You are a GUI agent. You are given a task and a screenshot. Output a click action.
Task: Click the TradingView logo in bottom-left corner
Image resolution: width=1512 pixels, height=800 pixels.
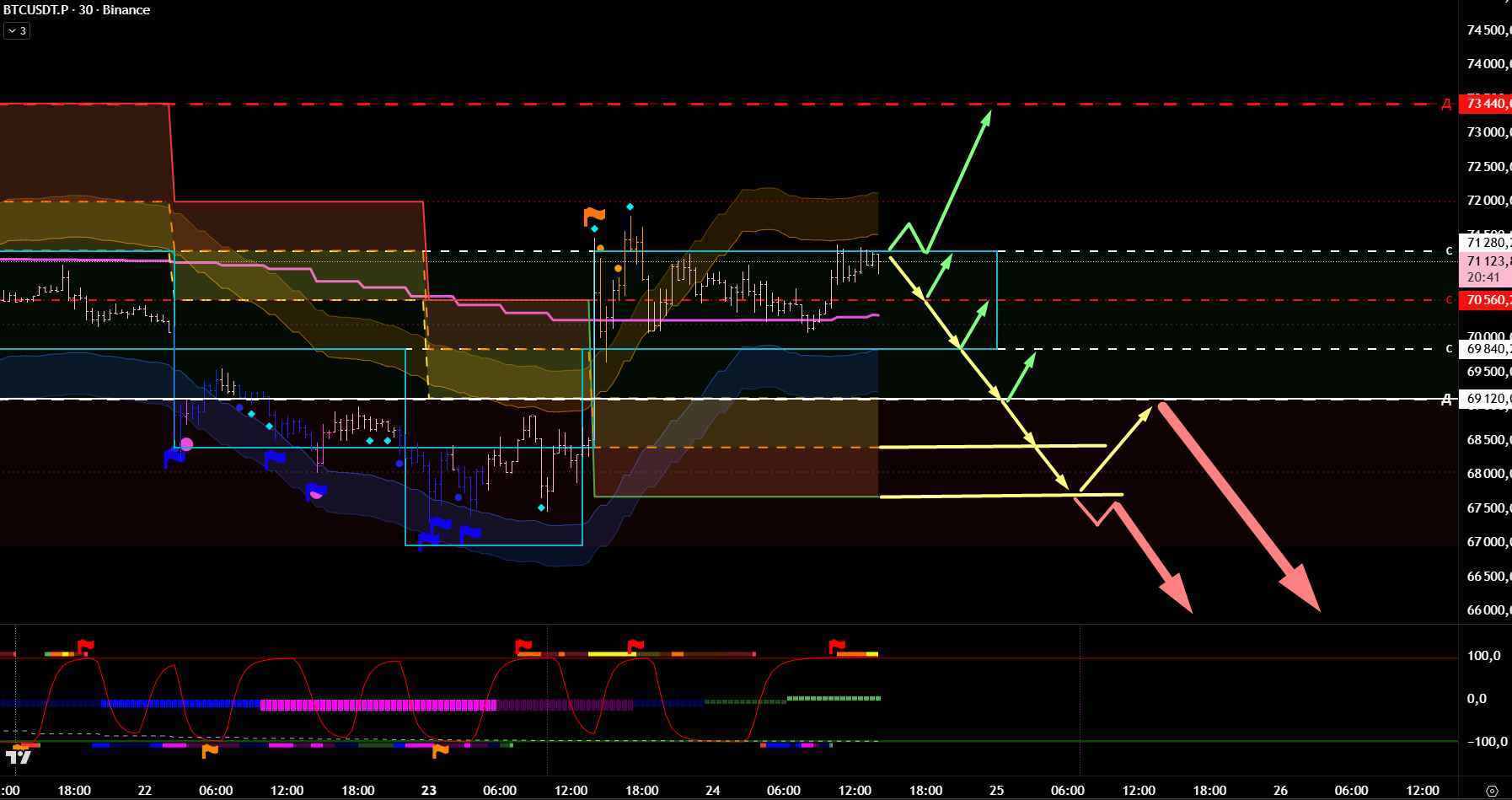(19, 756)
